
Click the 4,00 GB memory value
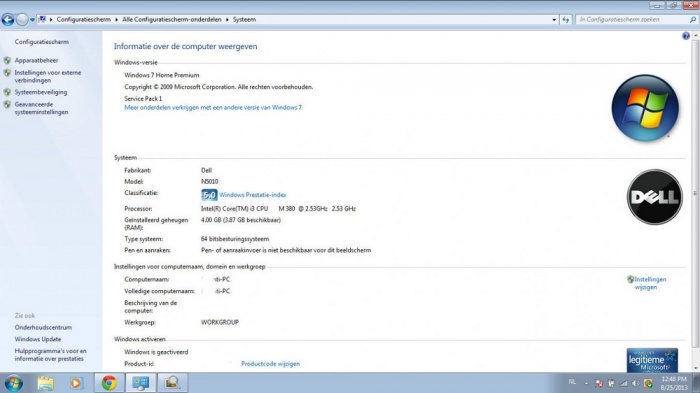pos(241,220)
